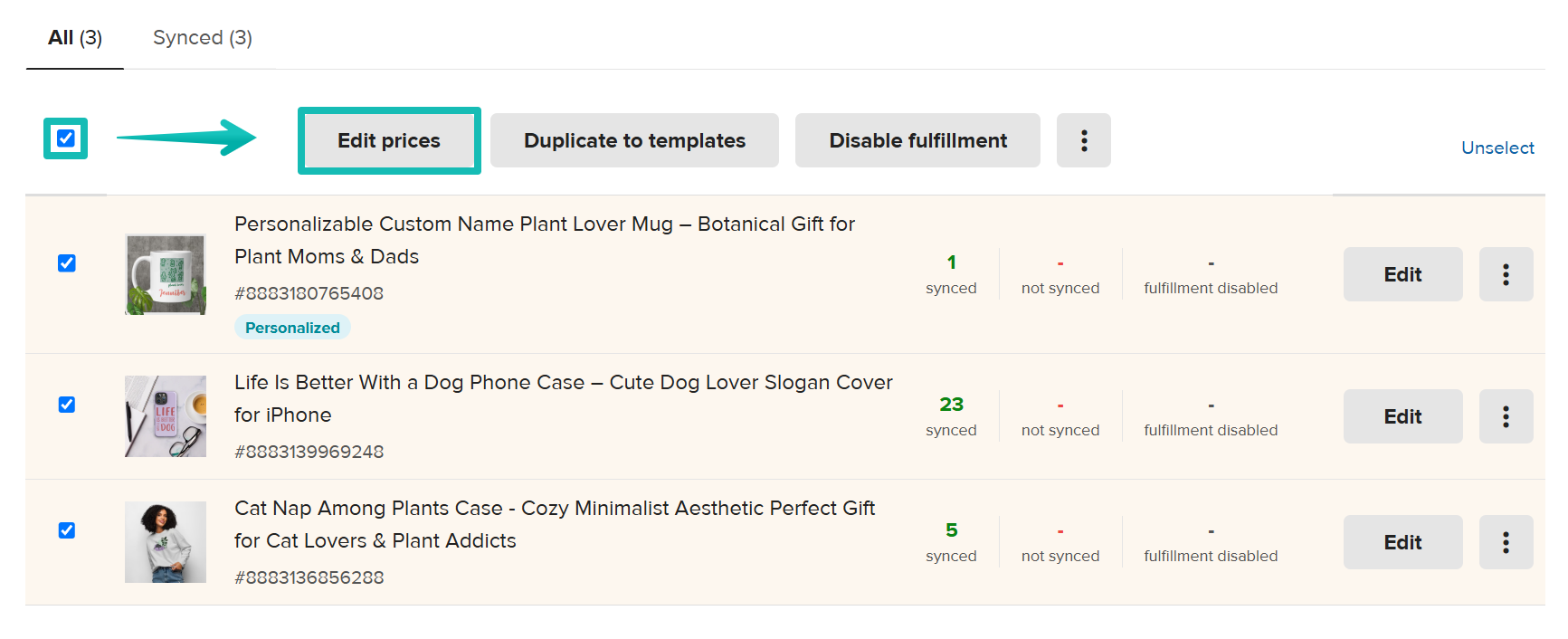The width and height of the screenshot is (1568, 639).
Task: Edit the Plant Lover Mug product
Action: [1402, 274]
